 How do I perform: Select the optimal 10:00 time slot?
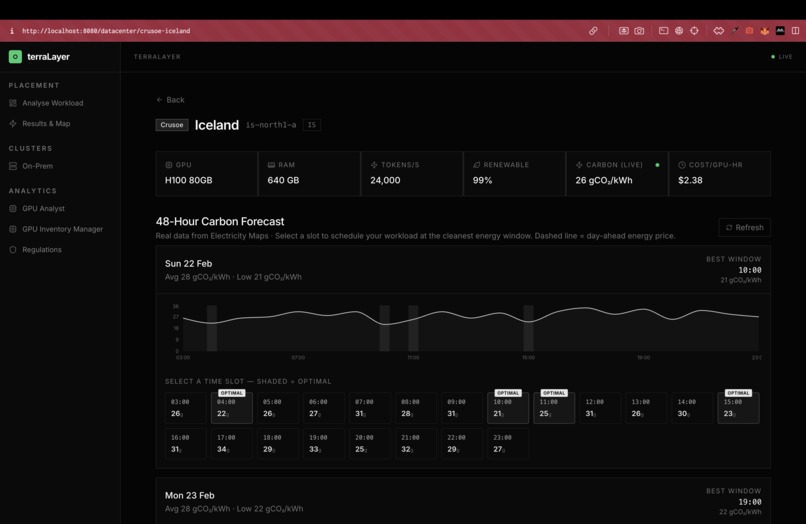coord(508,408)
